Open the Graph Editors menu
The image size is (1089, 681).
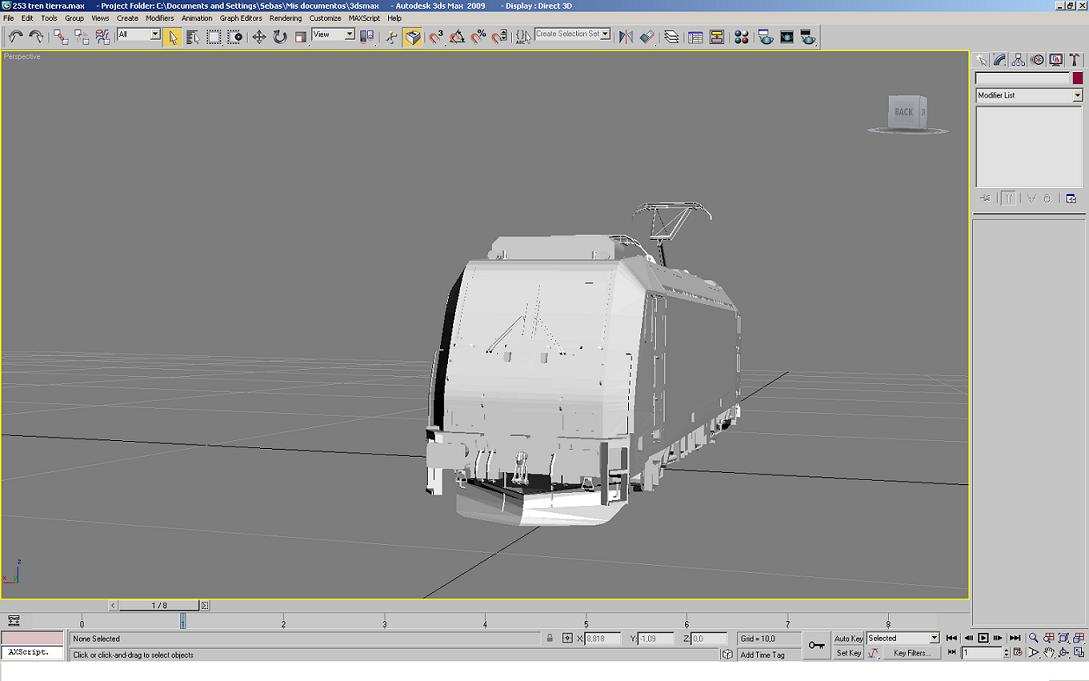(241, 18)
